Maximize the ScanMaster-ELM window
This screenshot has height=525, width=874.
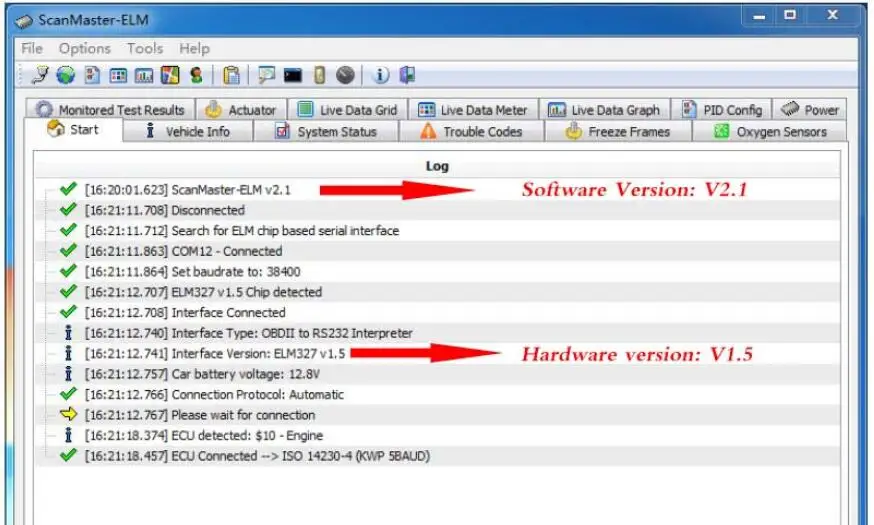tap(790, 16)
